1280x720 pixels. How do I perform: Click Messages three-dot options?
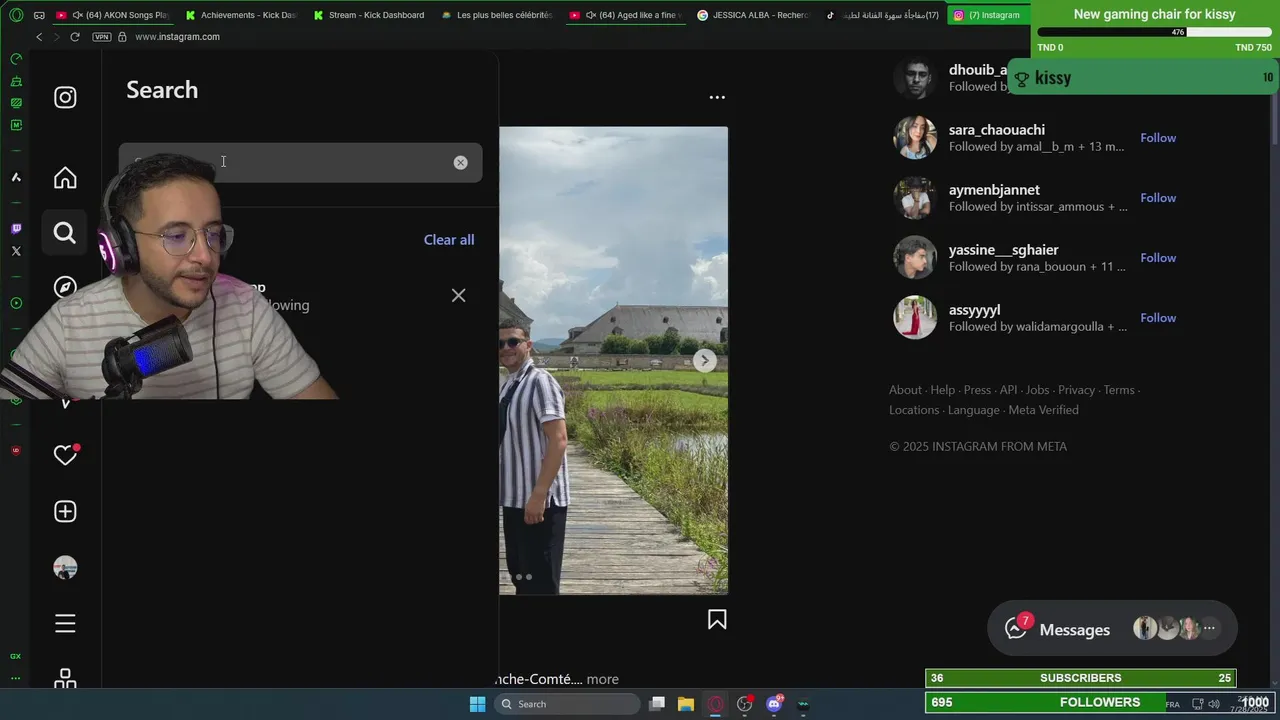click(1209, 628)
